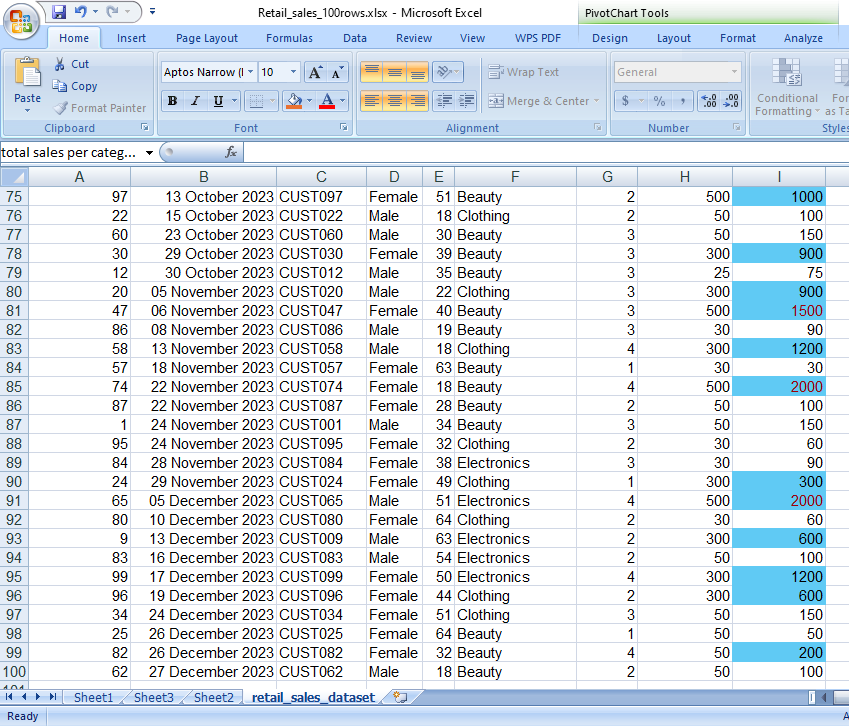The height and width of the screenshot is (726, 849).
Task: Select row 85 header
Action: (x=14, y=387)
